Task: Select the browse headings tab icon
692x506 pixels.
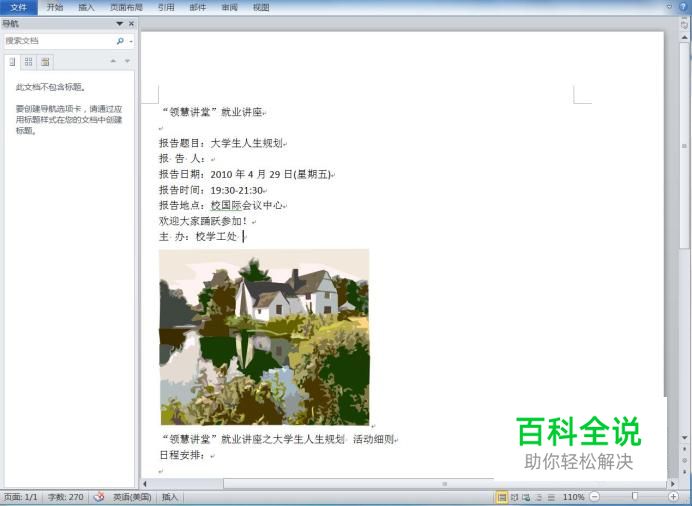Action: 12,62
